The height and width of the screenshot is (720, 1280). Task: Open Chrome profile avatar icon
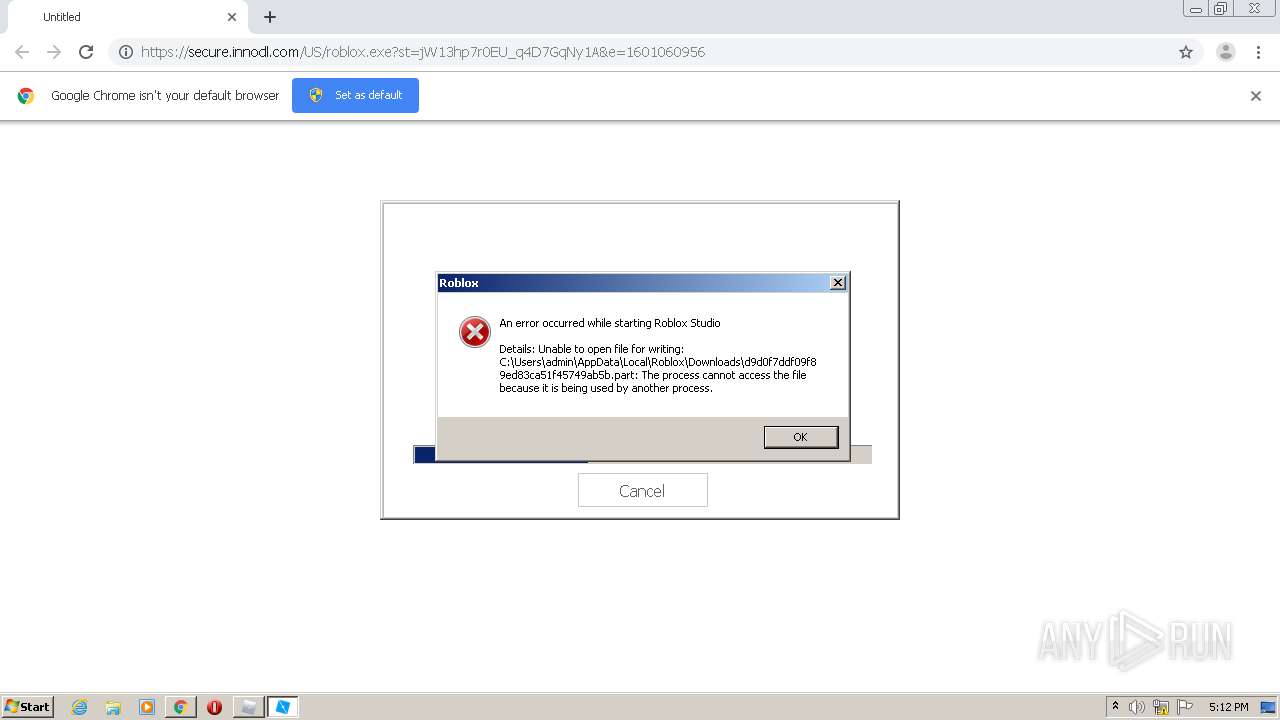coord(1226,52)
